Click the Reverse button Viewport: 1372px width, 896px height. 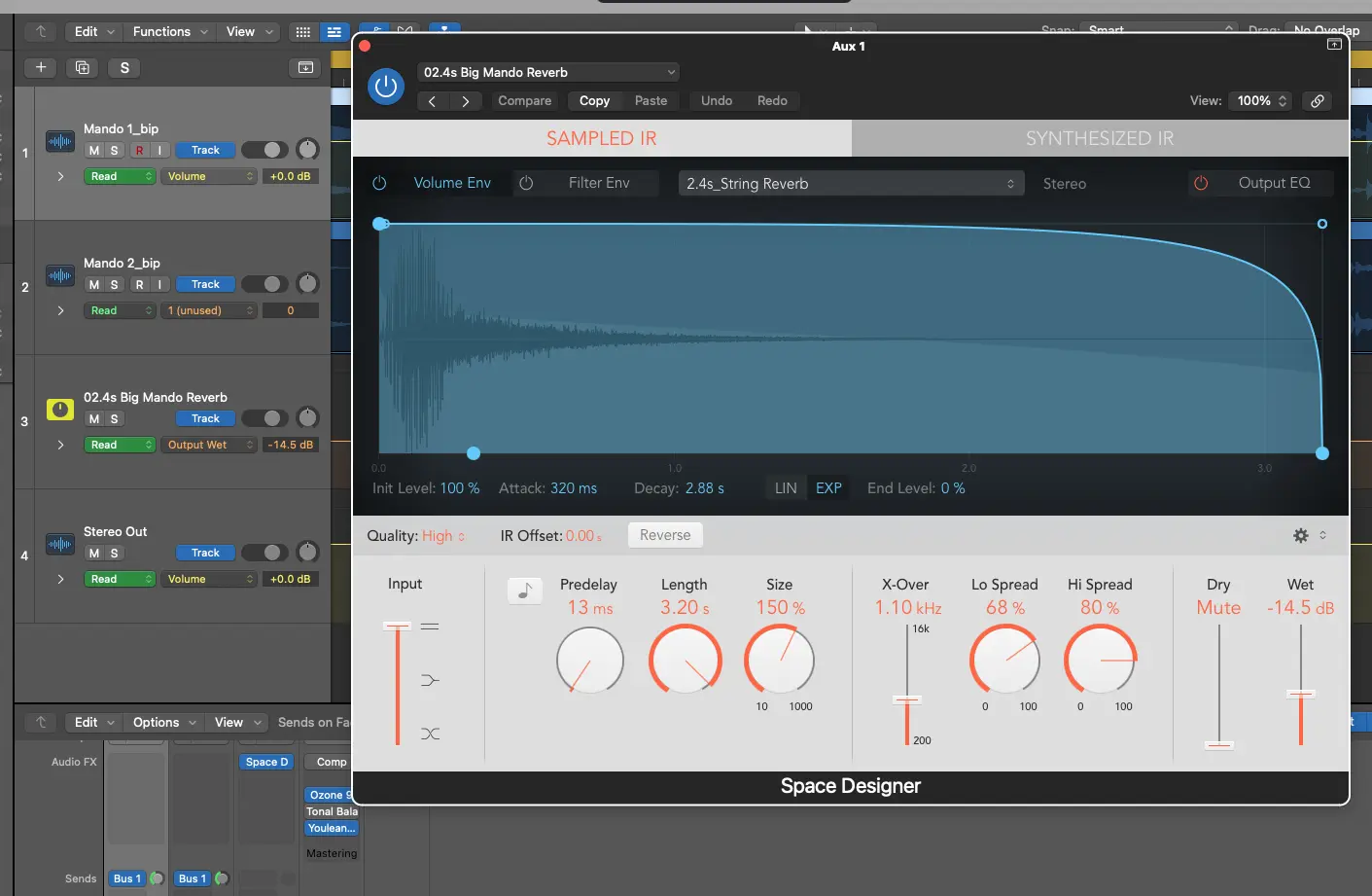[x=665, y=535]
